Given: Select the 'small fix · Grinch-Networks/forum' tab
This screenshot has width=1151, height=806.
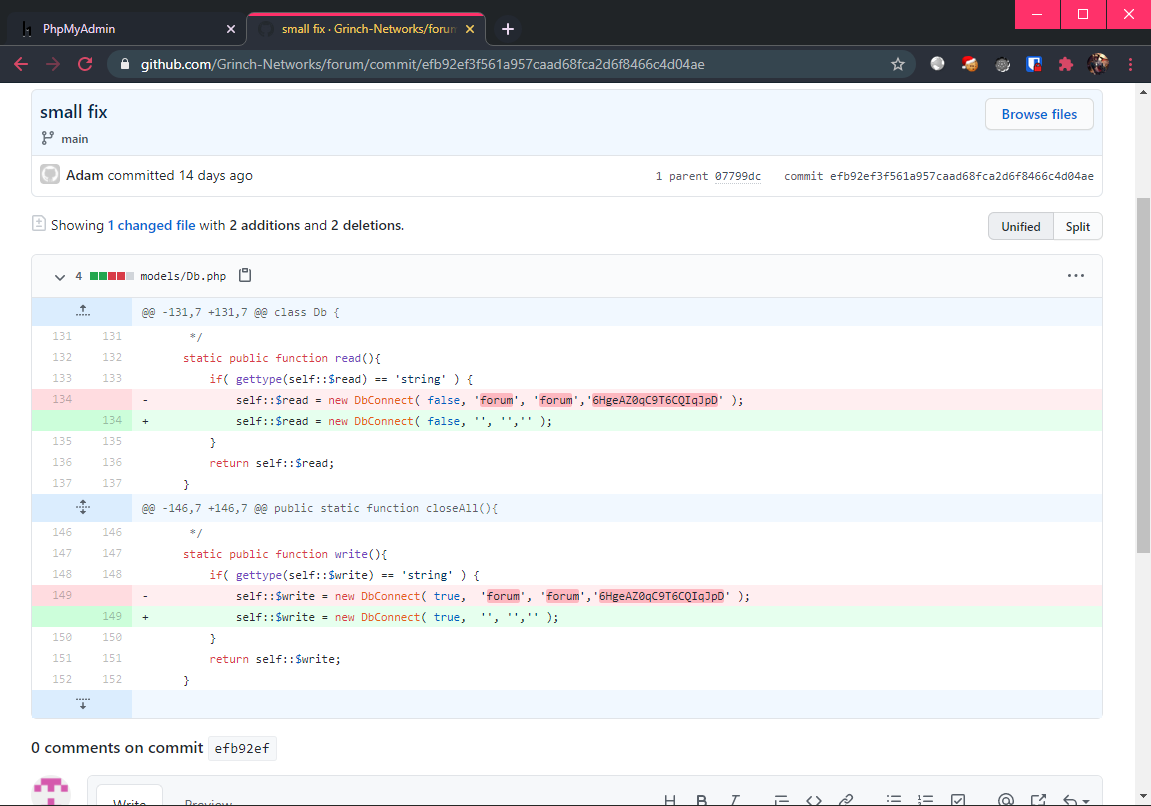Looking at the screenshot, I should (365, 29).
